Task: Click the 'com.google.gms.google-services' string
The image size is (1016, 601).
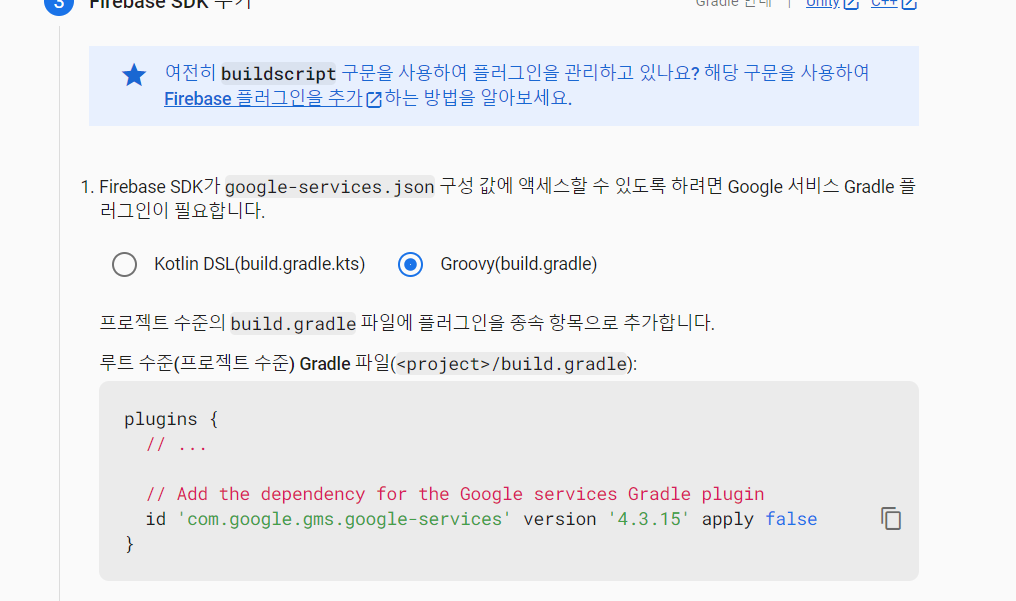Action: [x=344, y=519]
